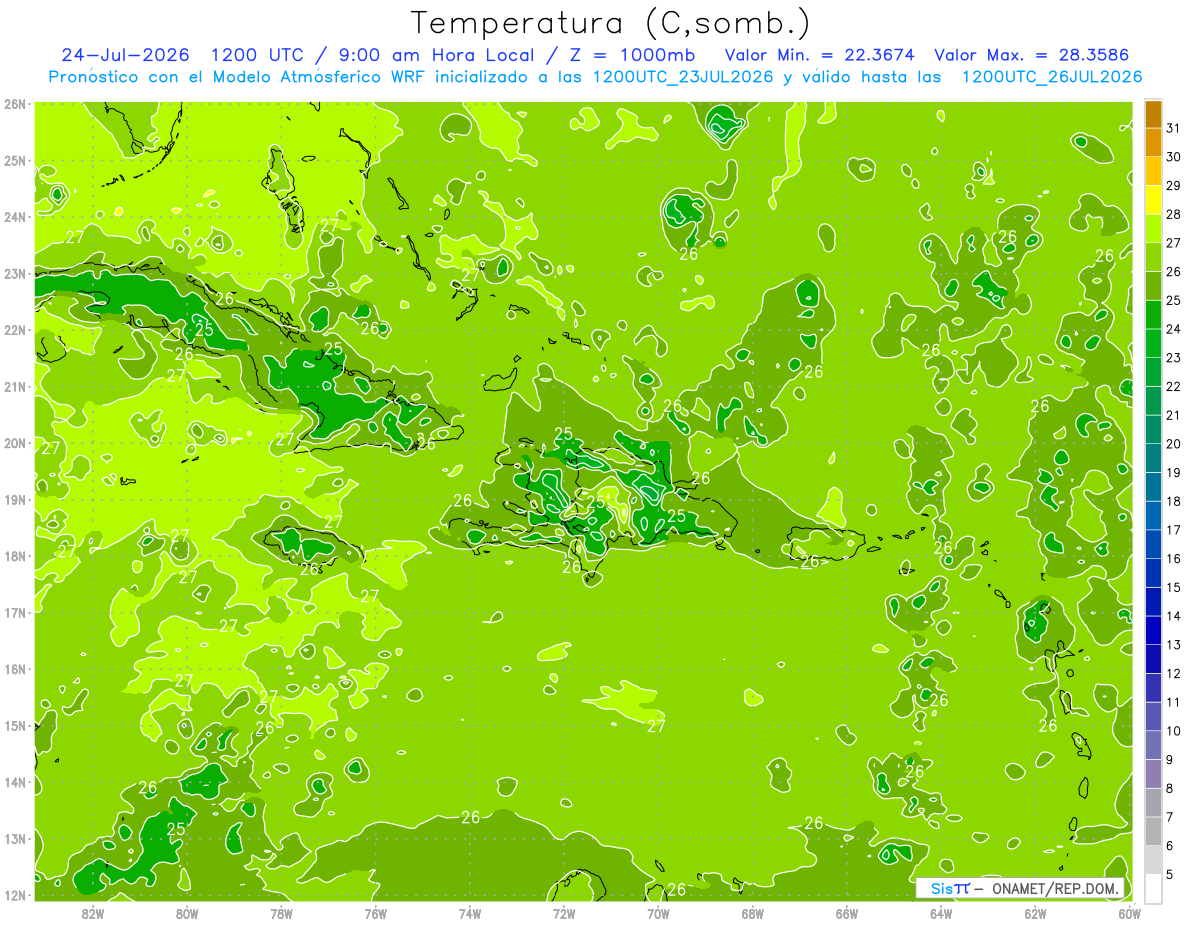Click the "17N" latitude axis label
The width and height of the screenshot is (1200, 927).
[x=15, y=612]
